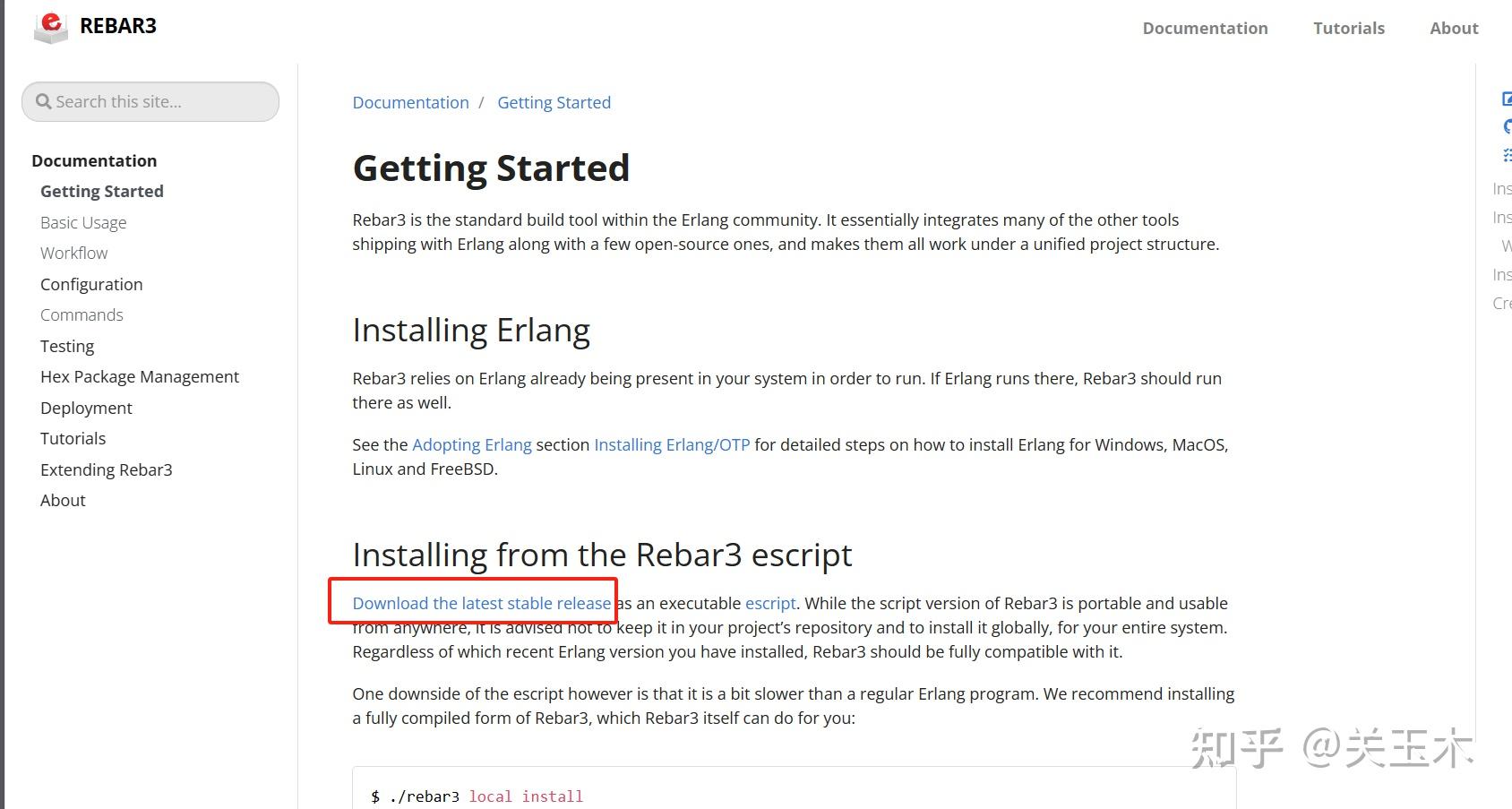Open the GitHub icon in the right panel
The image size is (1512, 809).
click(1507, 126)
